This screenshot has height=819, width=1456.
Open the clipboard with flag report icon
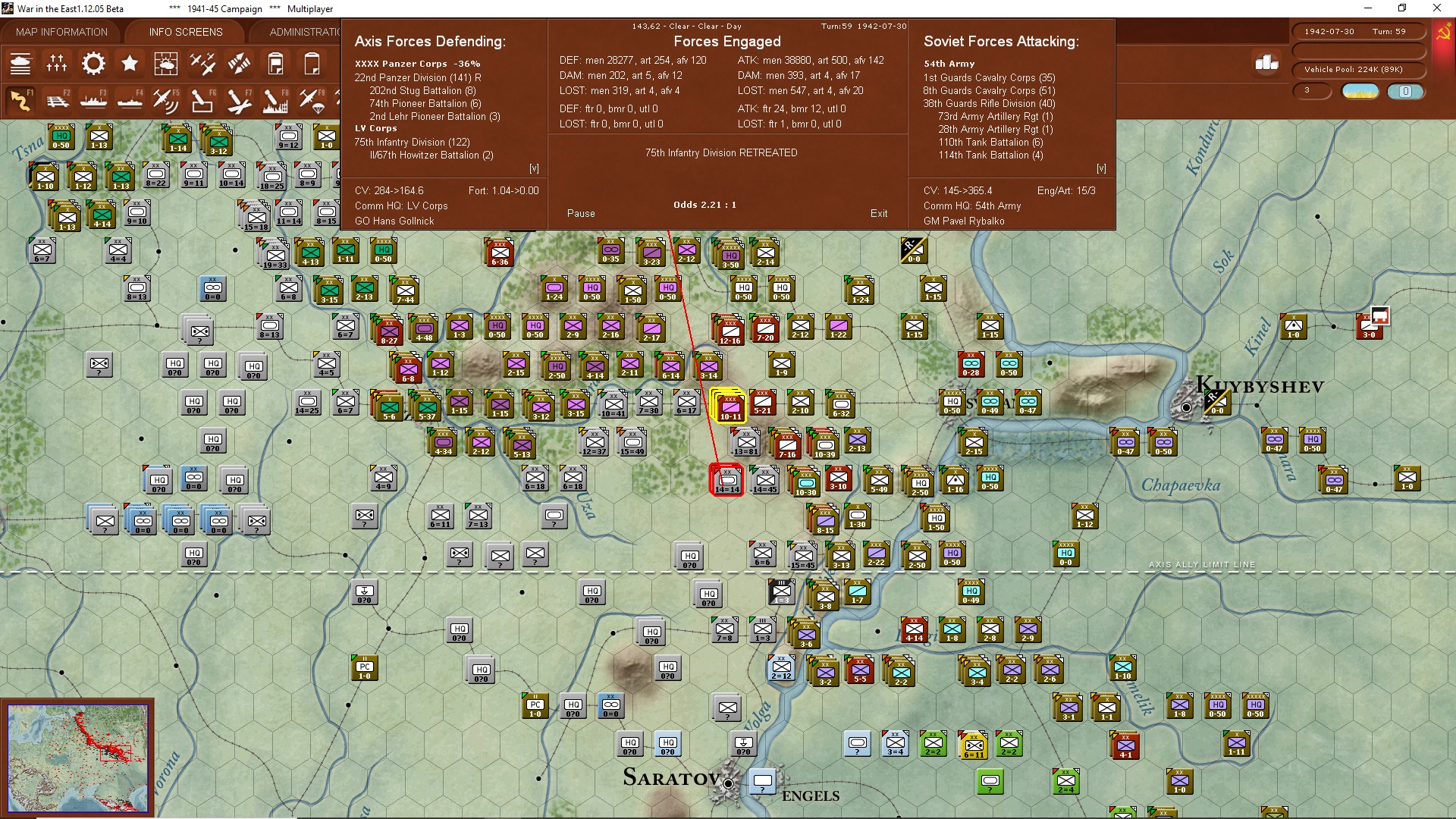click(275, 64)
